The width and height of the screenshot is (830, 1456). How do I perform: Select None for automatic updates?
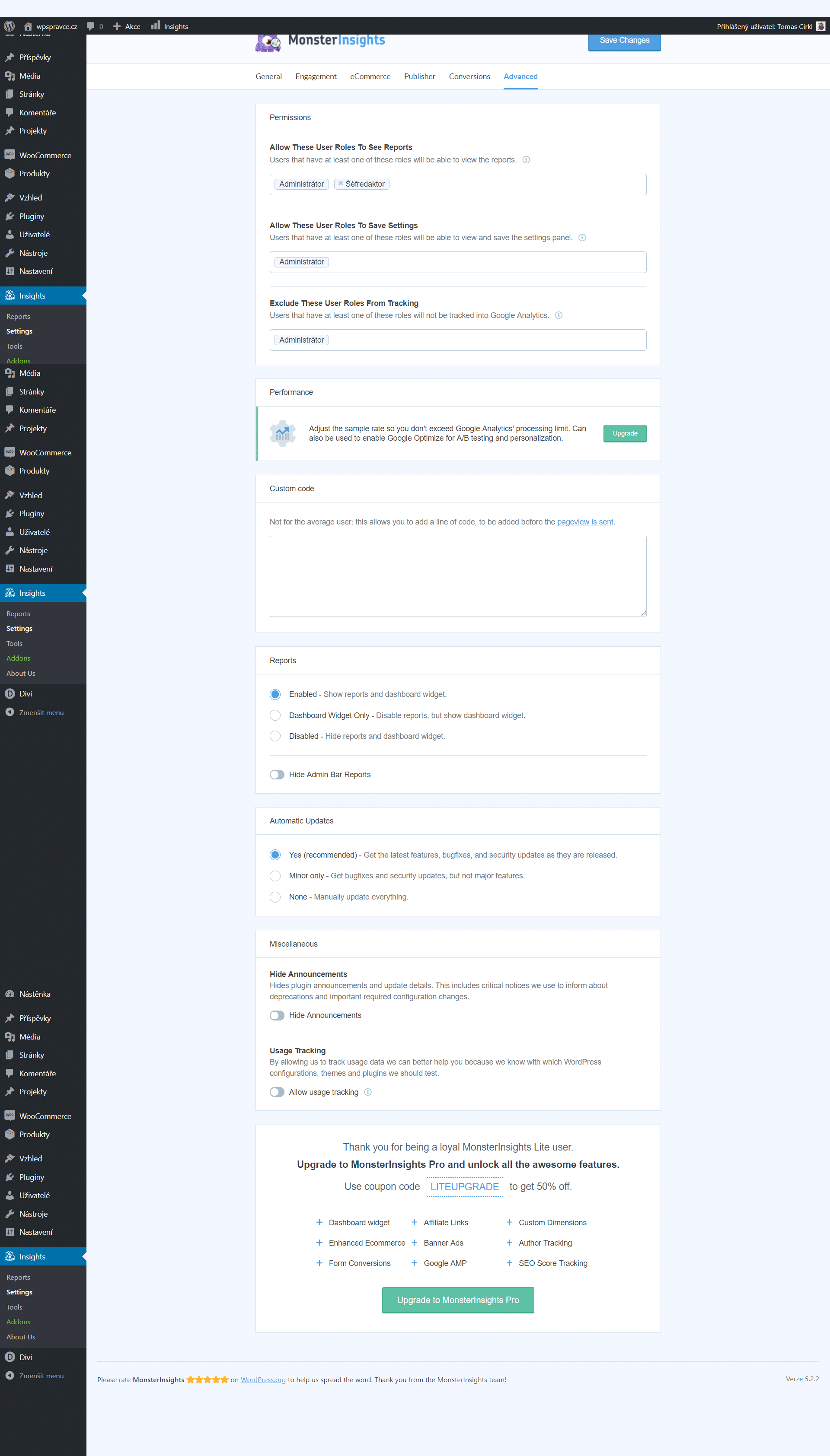pyautogui.click(x=275, y=896)
